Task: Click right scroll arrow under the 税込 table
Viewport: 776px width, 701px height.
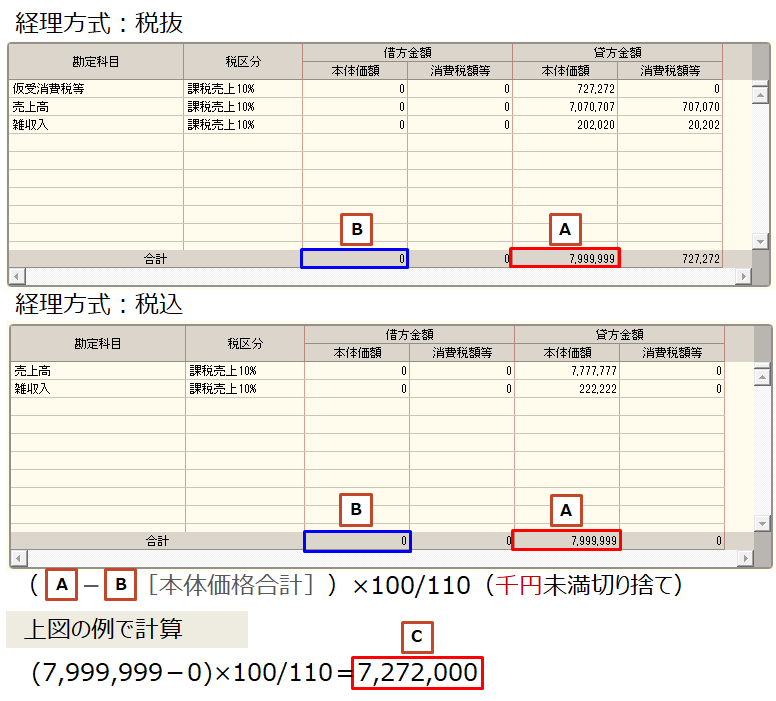Action: click(x=746, y=557)
